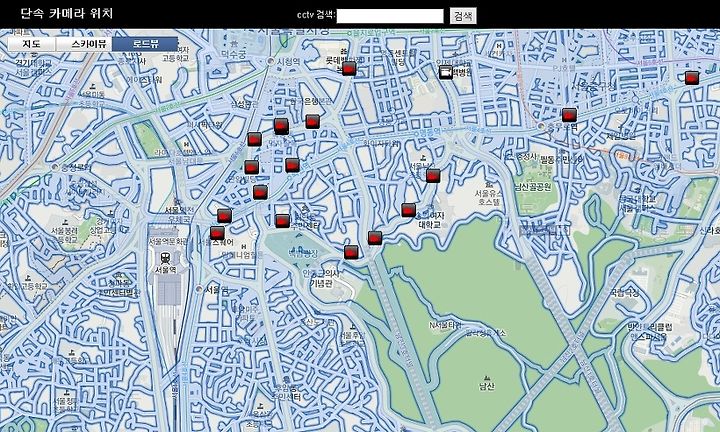The image size is (720, 432).
Task: Click the 반얀트리클럽앤스파 label
Action: click(649, 332)
